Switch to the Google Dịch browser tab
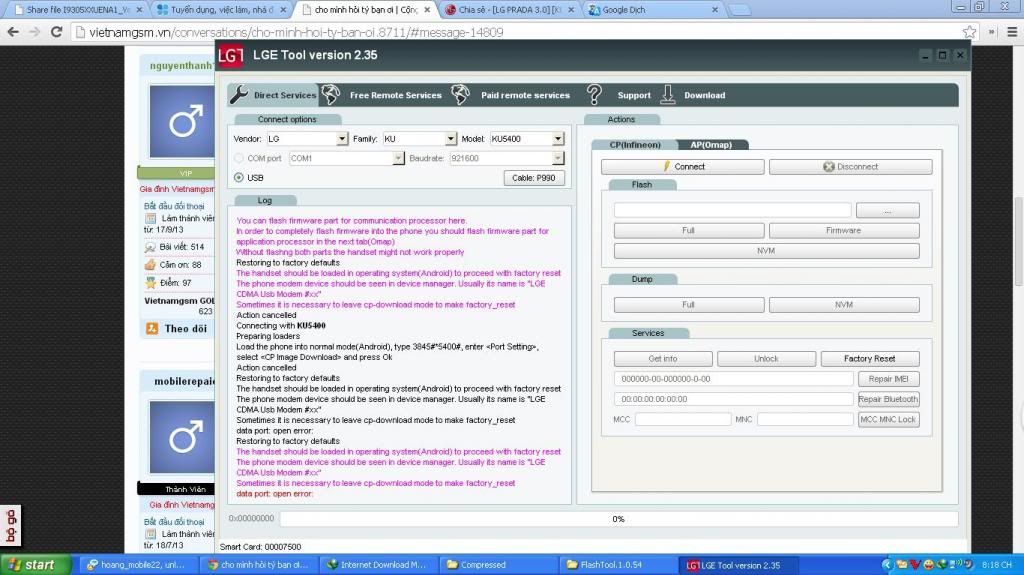 654,10
